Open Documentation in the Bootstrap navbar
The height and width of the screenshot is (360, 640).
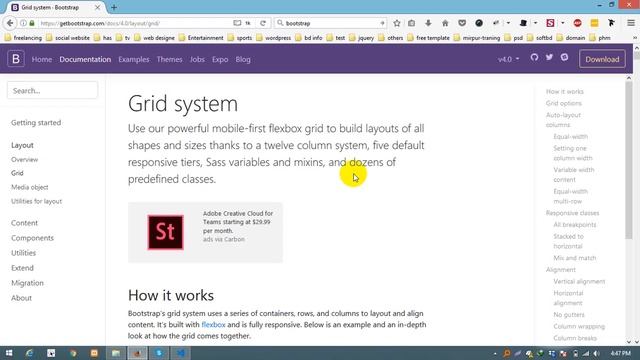[85, 59]
